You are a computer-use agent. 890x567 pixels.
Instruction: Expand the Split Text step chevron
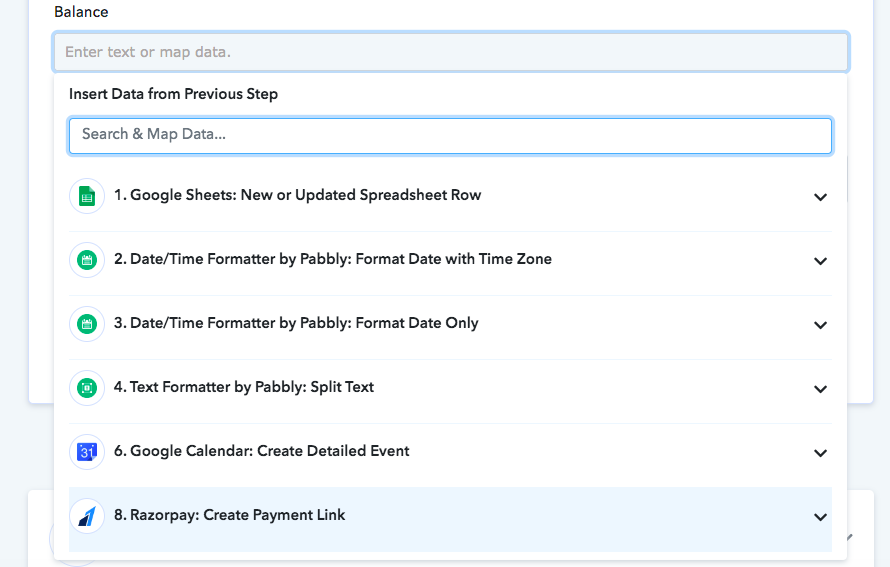pos(820,389)
